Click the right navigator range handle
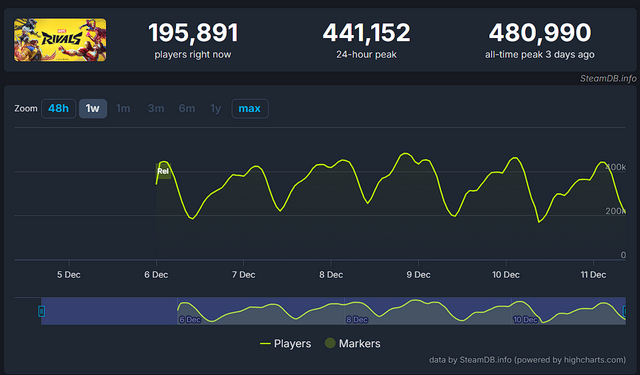This screenshot has height=375, width=640. (624, 311)
